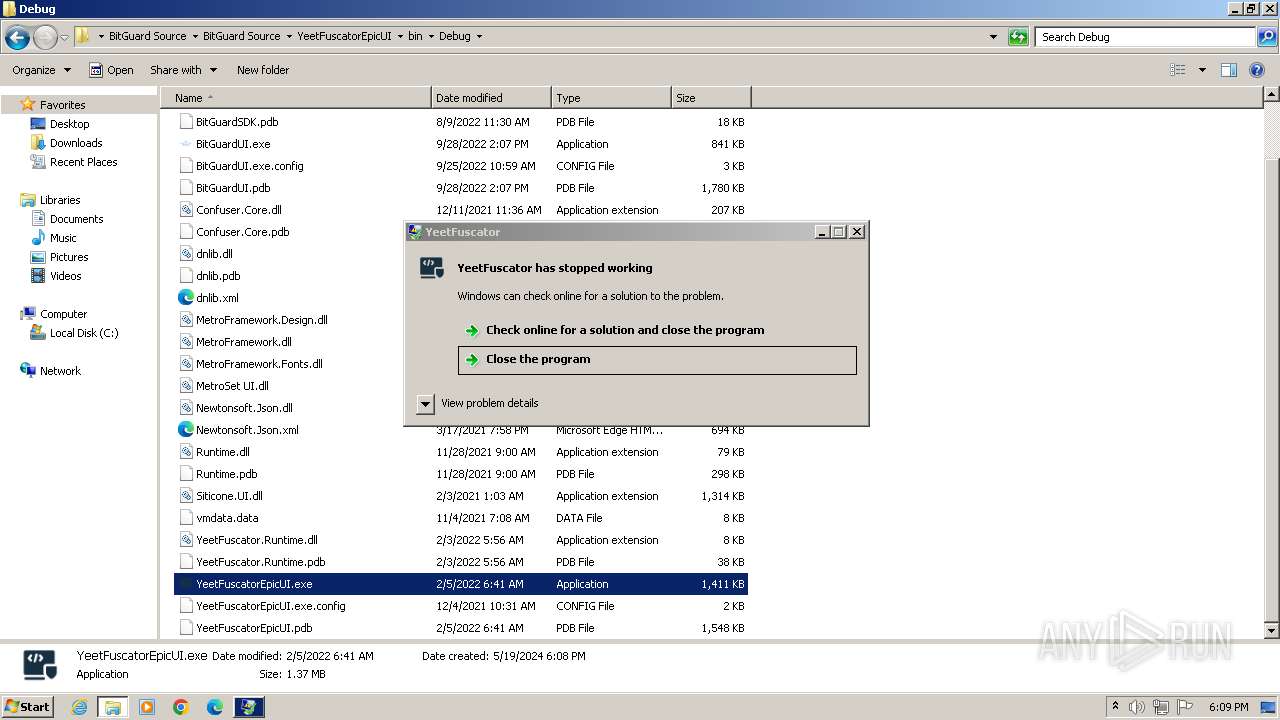Select BitGuardUI.exe.config file
The image size is (1280, 720).
tap(461, 166)
